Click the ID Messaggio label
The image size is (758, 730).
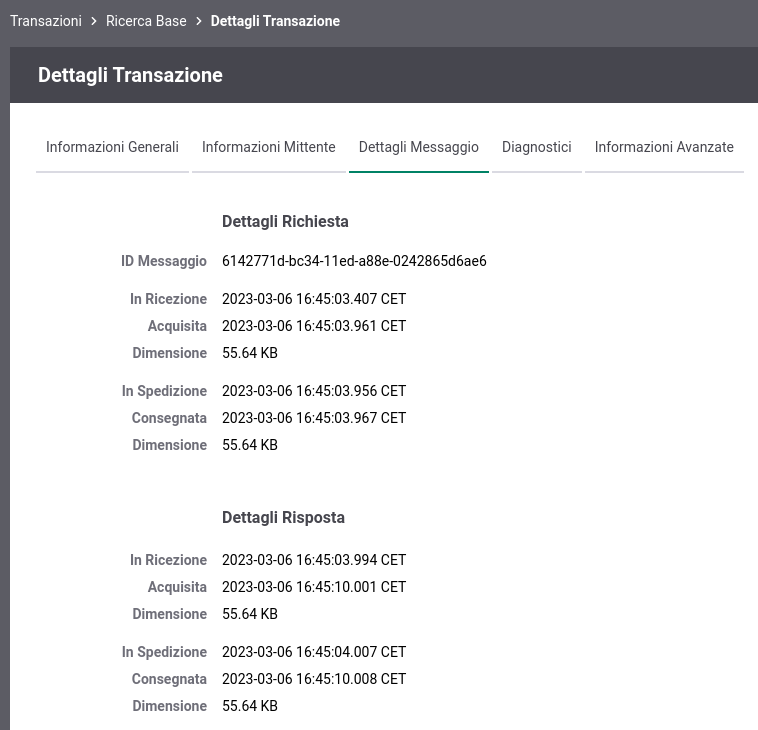point(164,261)
